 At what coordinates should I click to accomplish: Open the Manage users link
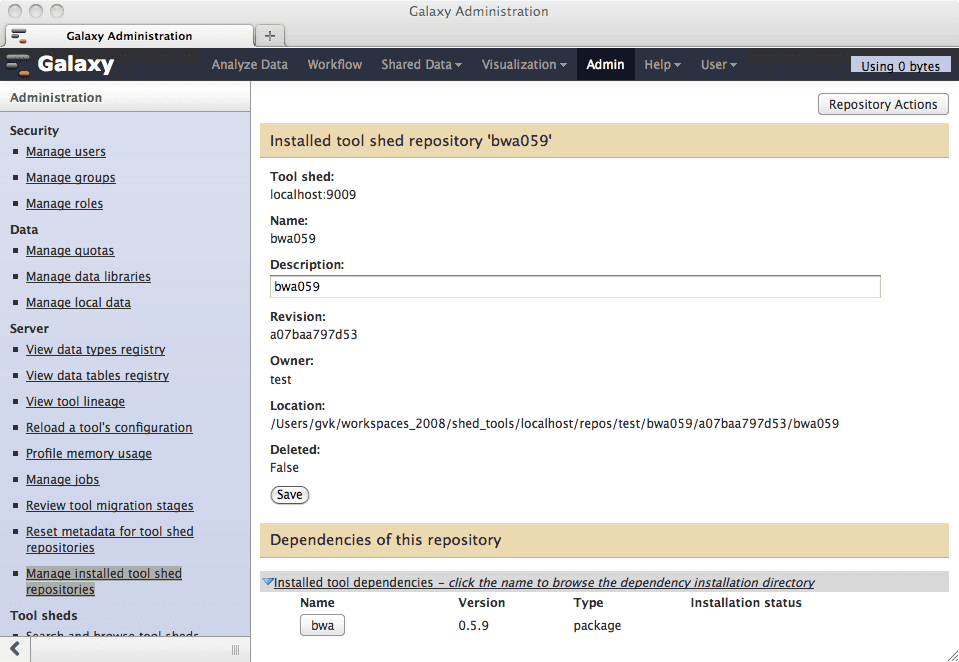66,152
